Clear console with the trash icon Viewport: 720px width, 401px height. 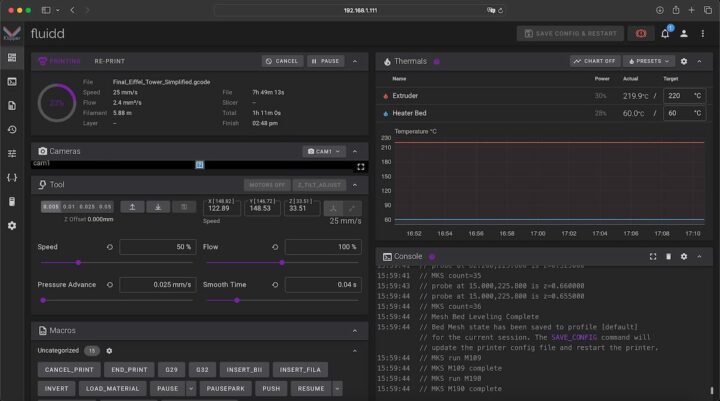(668, 257)
